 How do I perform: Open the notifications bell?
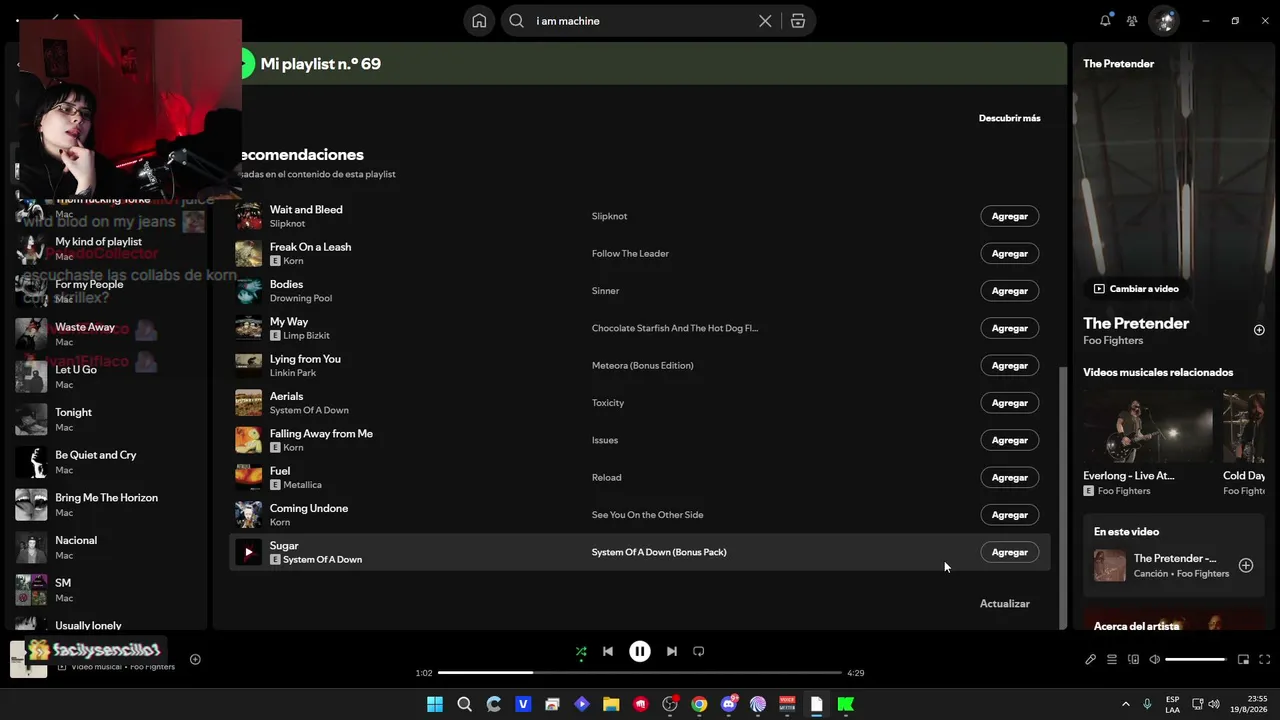1105,21
